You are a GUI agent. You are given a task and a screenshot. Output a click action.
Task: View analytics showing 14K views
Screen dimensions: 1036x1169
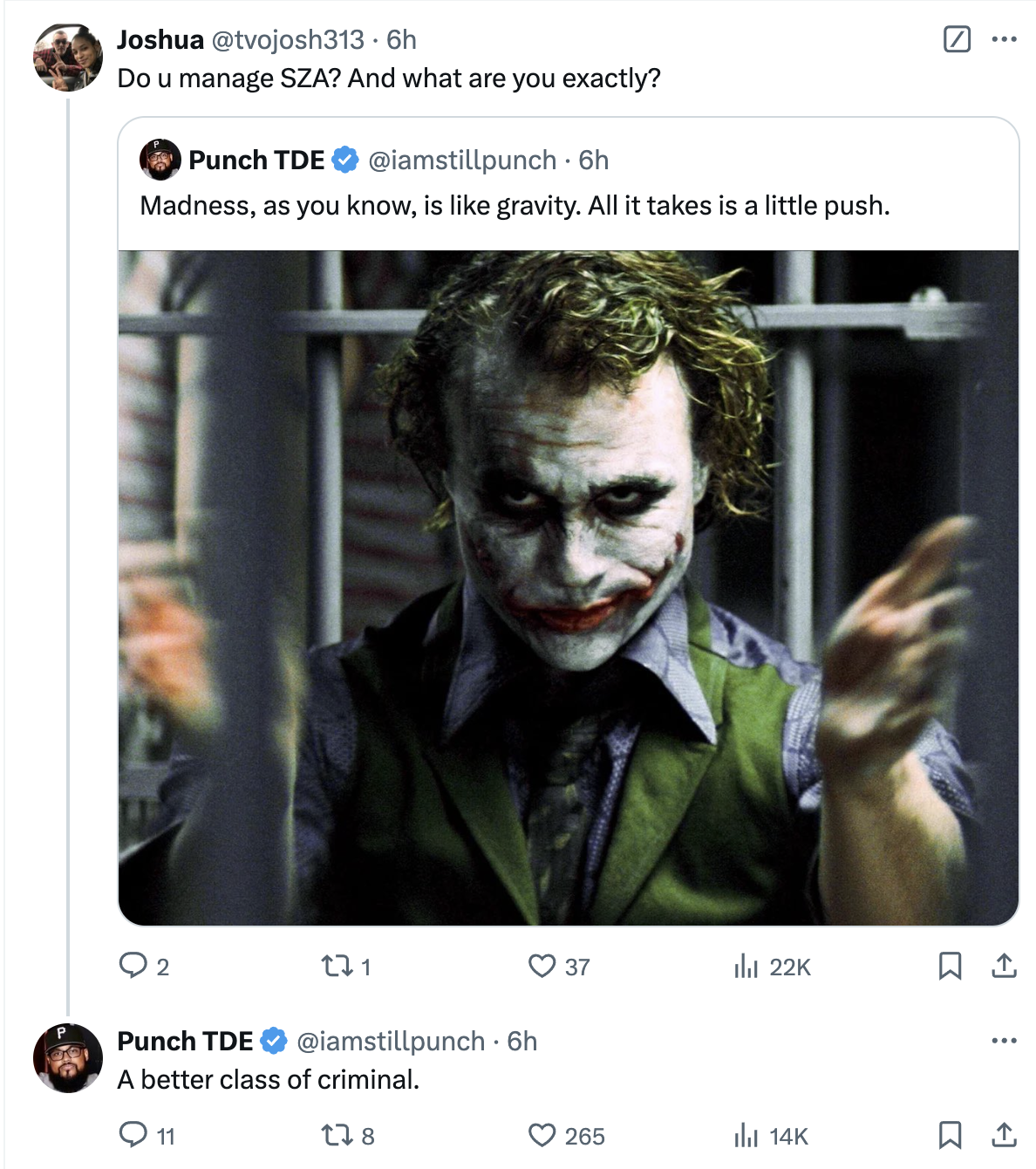772,1136
